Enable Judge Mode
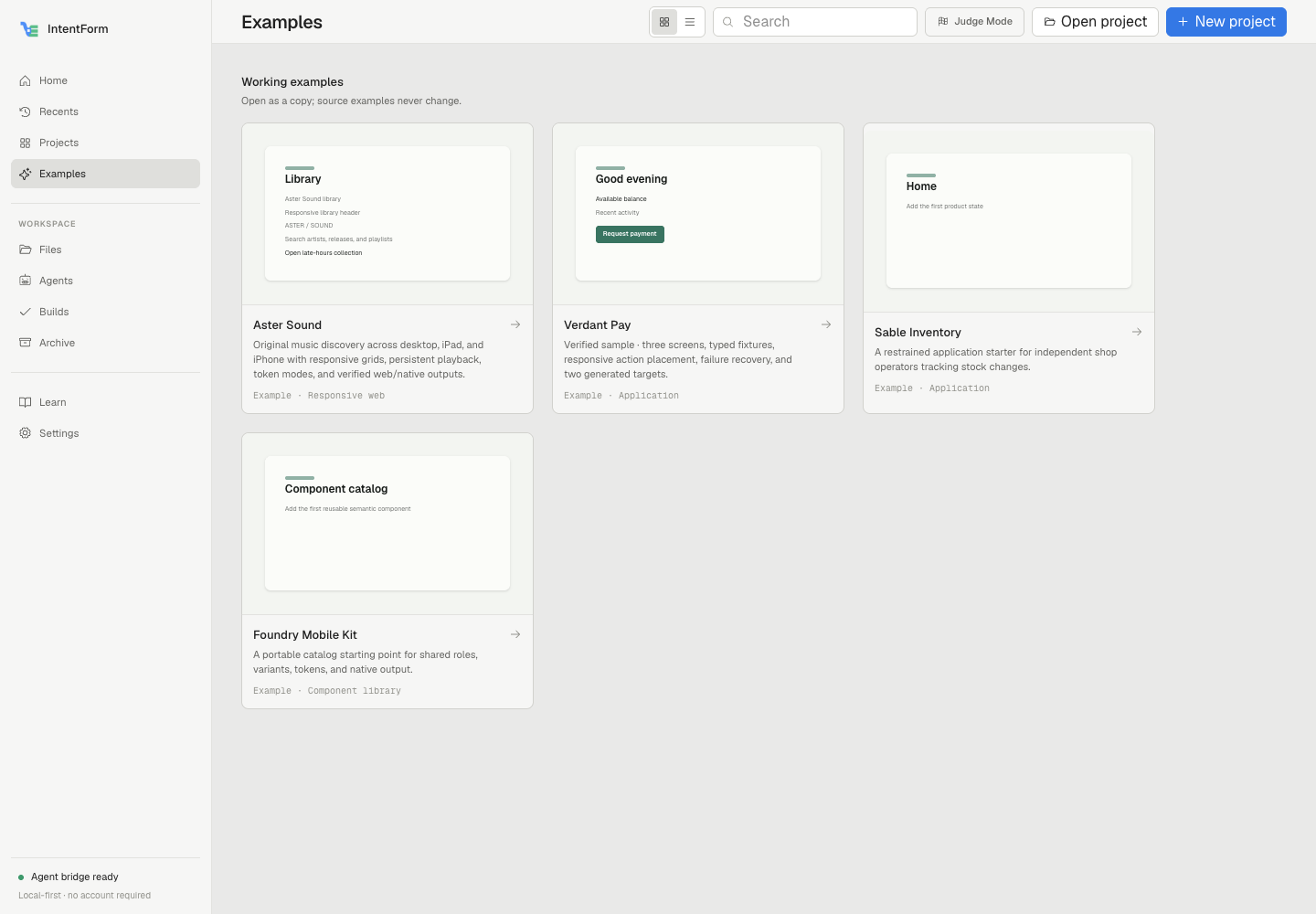Screen dimensions: 1316x914 pyautogui.click(x=974, y=22)
